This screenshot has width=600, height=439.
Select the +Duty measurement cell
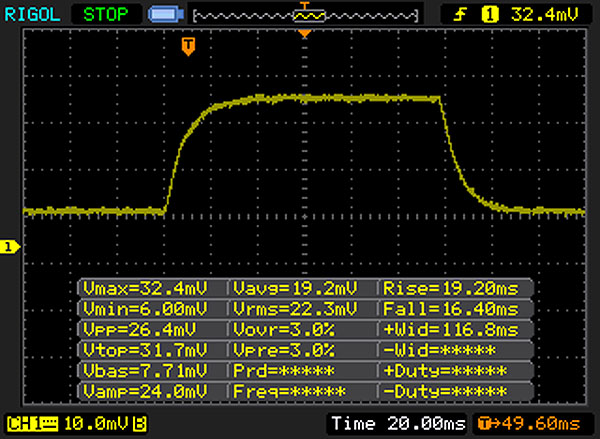coord(455,371)
